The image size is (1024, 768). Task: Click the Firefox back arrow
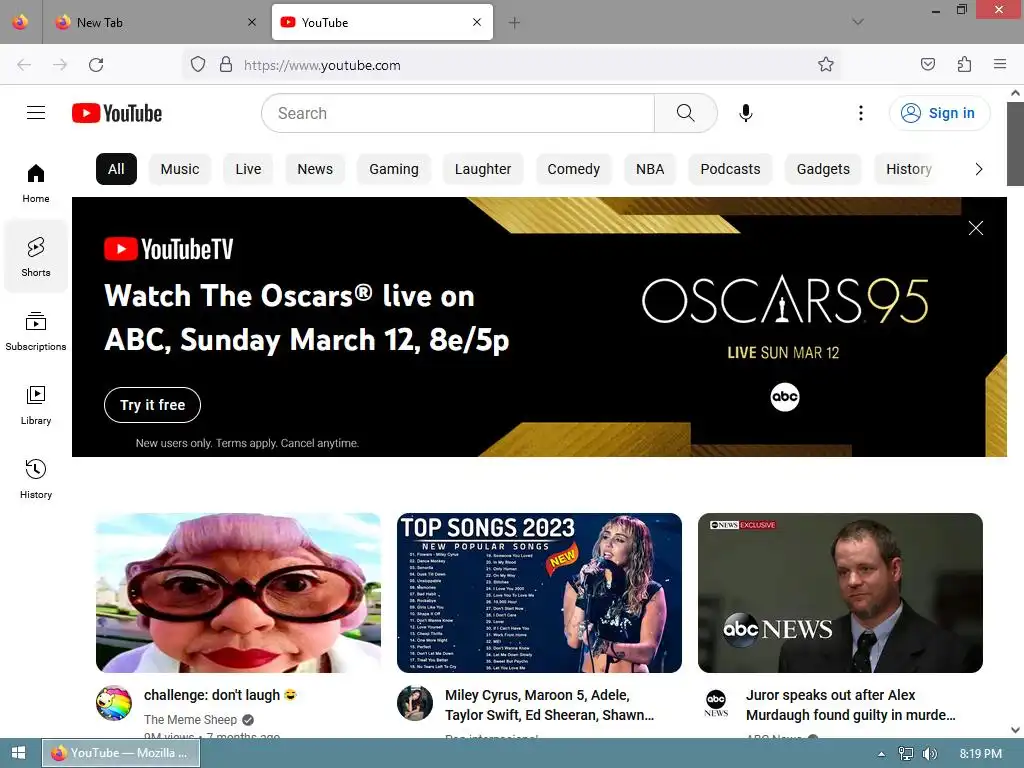(x=24, y=65)
